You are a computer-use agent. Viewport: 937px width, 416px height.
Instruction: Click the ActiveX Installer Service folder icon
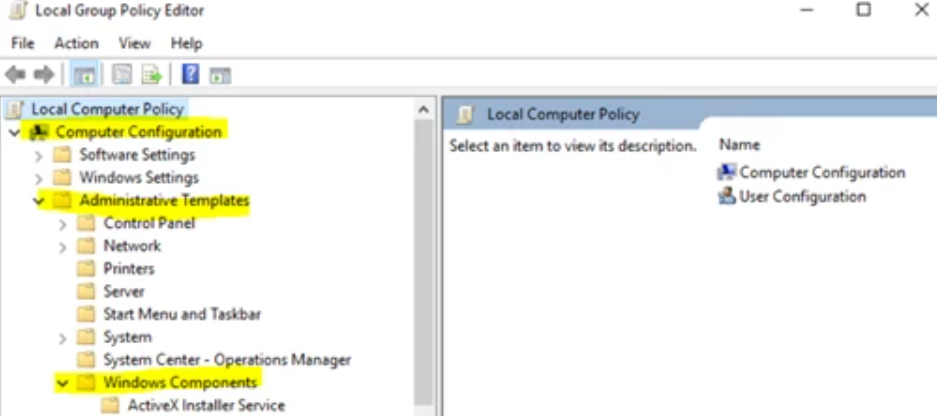point(110,405)
